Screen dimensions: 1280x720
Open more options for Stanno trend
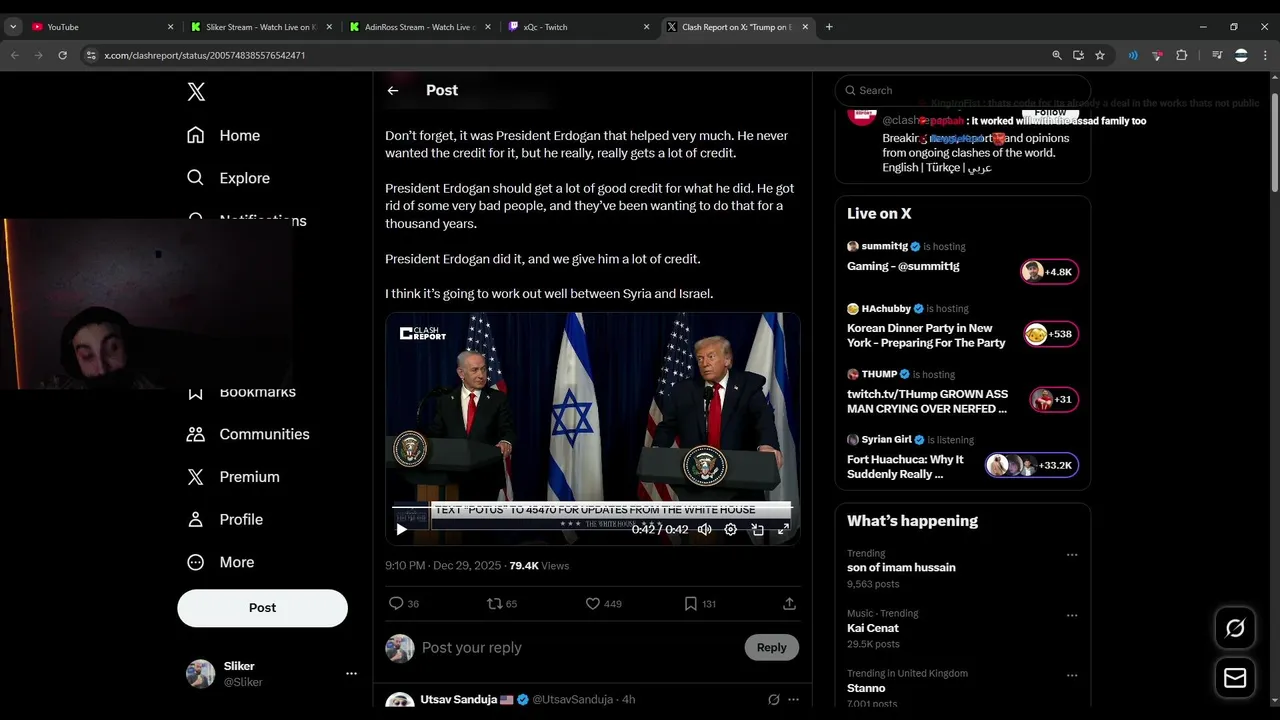pos(1072,676)
